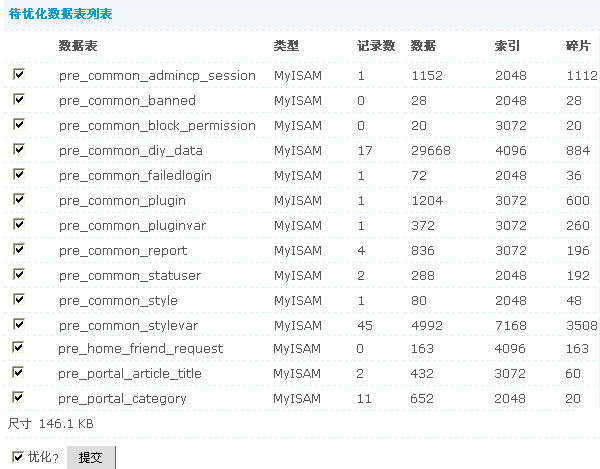
Task: Click the 记录数 column header
Action: pos(376,46)
